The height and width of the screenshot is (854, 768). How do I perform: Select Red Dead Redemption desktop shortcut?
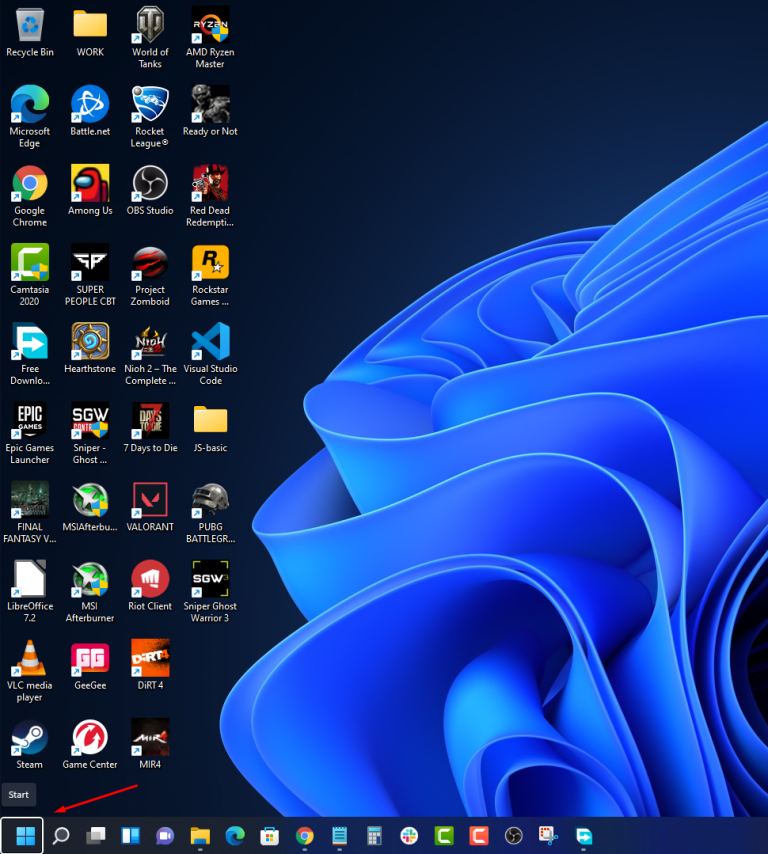(x=210, y=196)
